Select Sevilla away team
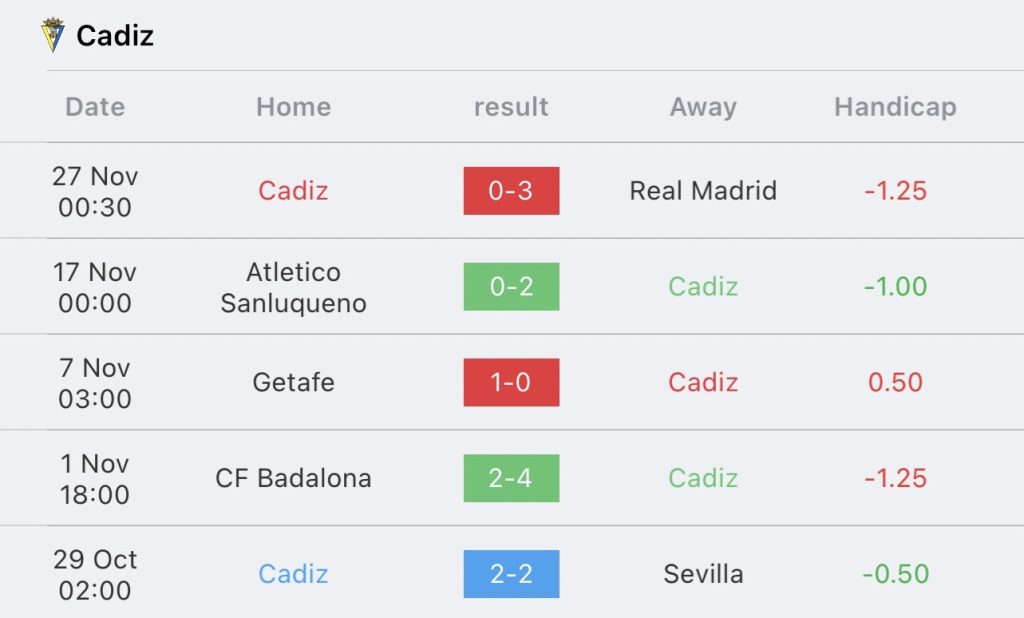Viewport: 1024px width, 618px height. click(703, 574)
